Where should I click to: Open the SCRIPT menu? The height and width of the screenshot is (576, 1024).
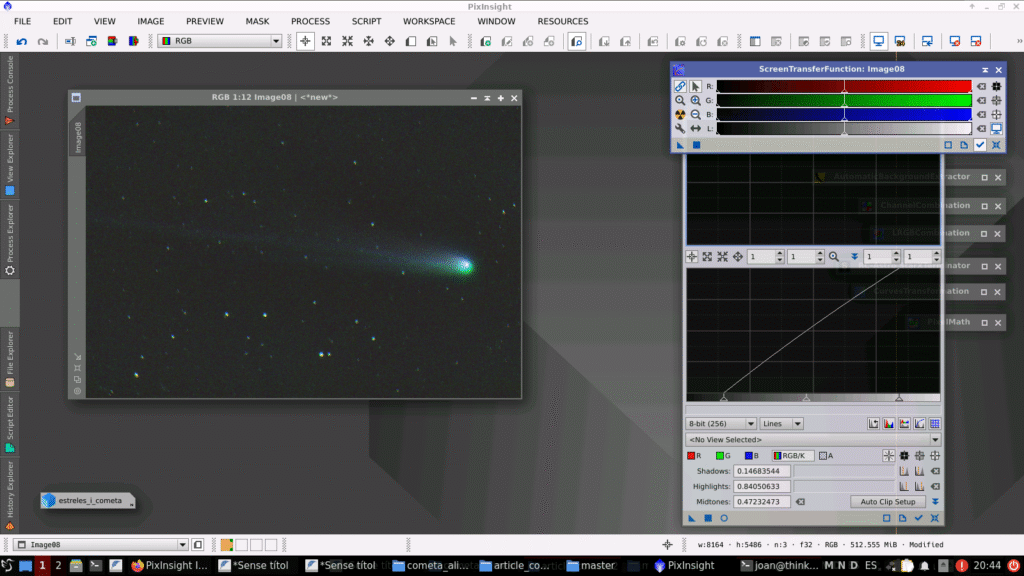tap(366, 21)
